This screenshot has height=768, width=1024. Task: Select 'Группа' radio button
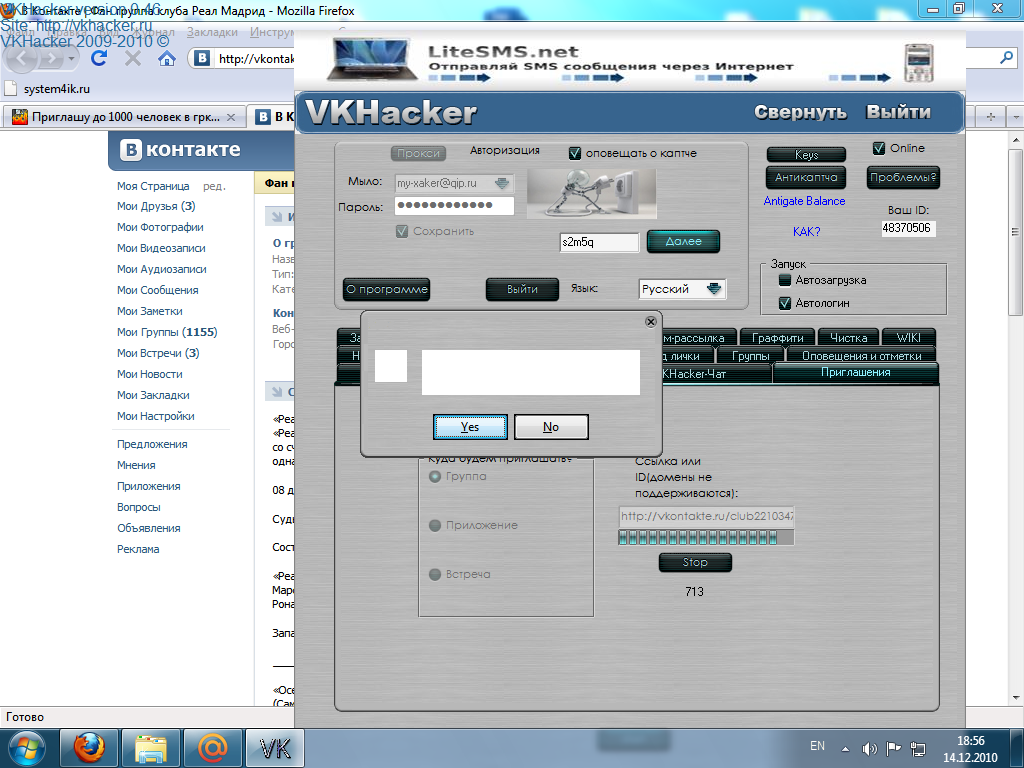pyautogui.click(x=435, y=476)
